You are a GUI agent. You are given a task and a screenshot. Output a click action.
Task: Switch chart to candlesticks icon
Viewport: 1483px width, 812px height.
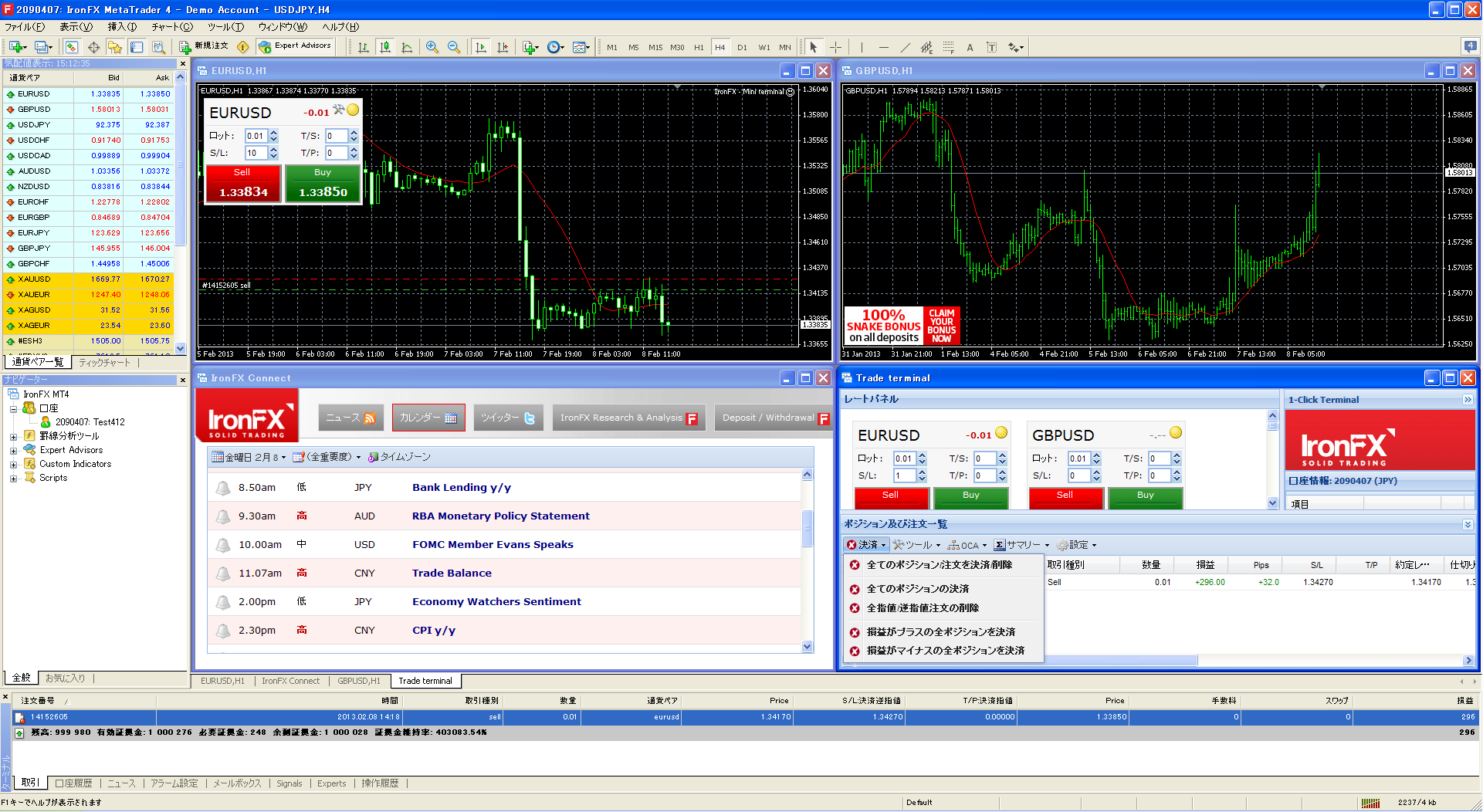pos(385,47)
